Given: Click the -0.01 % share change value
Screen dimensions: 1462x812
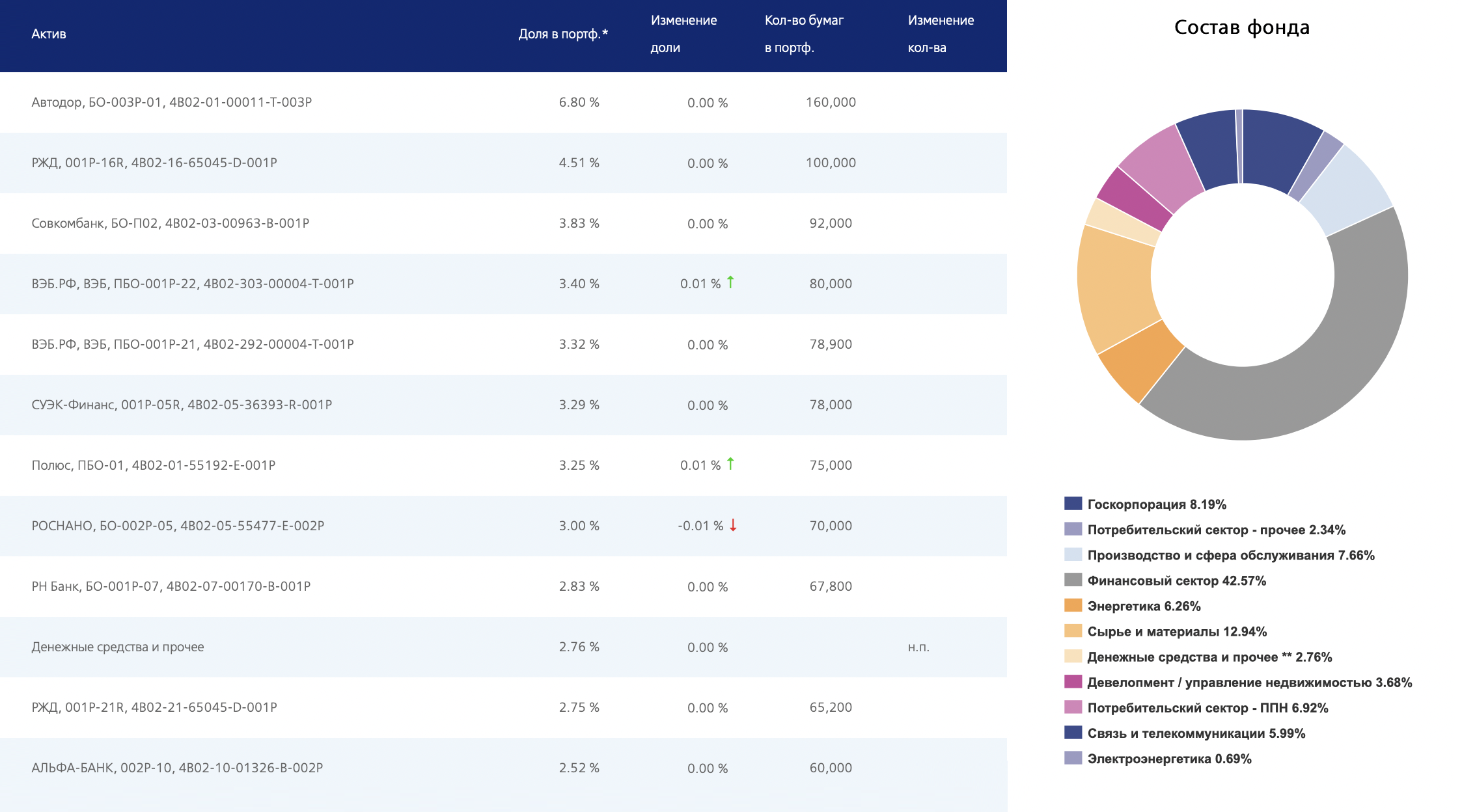Looking at the screenshot, I should point(700,526).
